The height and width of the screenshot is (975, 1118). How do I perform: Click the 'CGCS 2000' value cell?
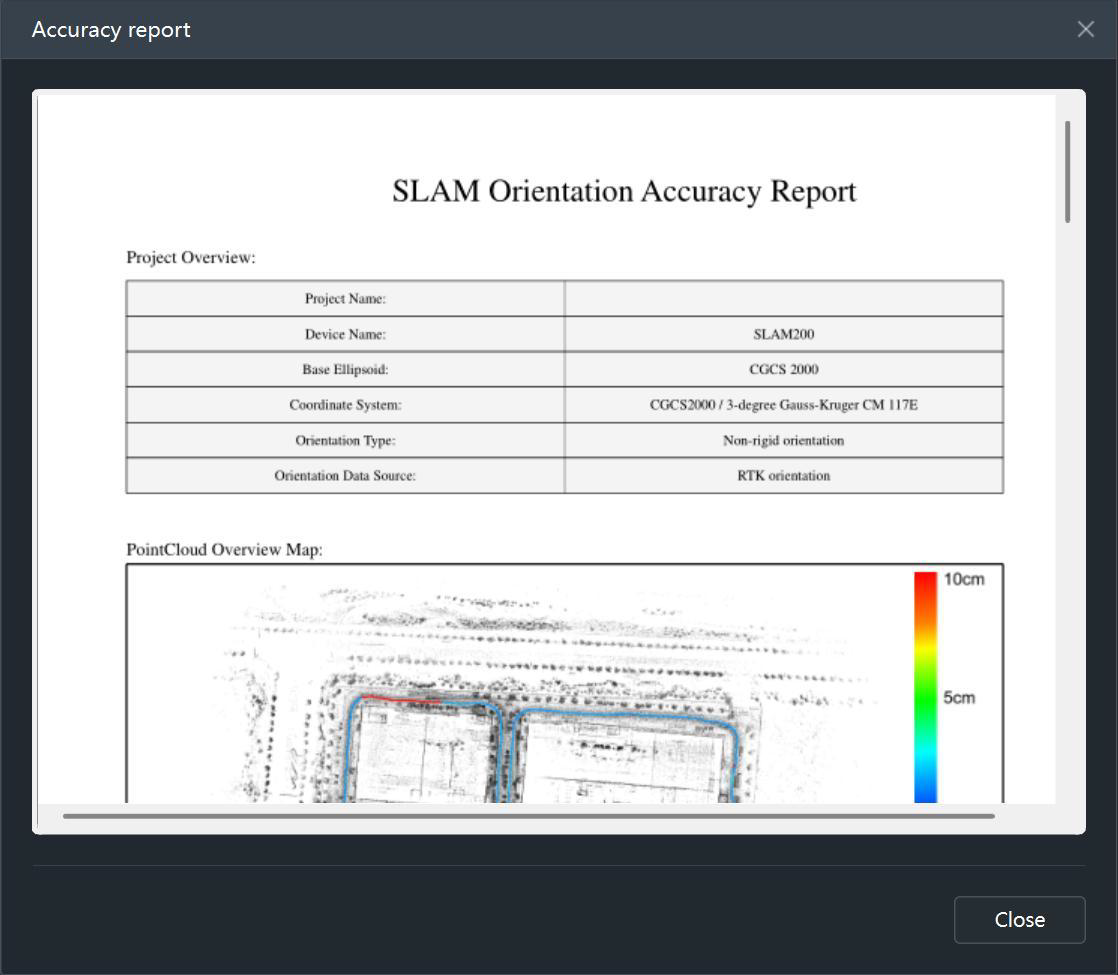coord(784,369)
